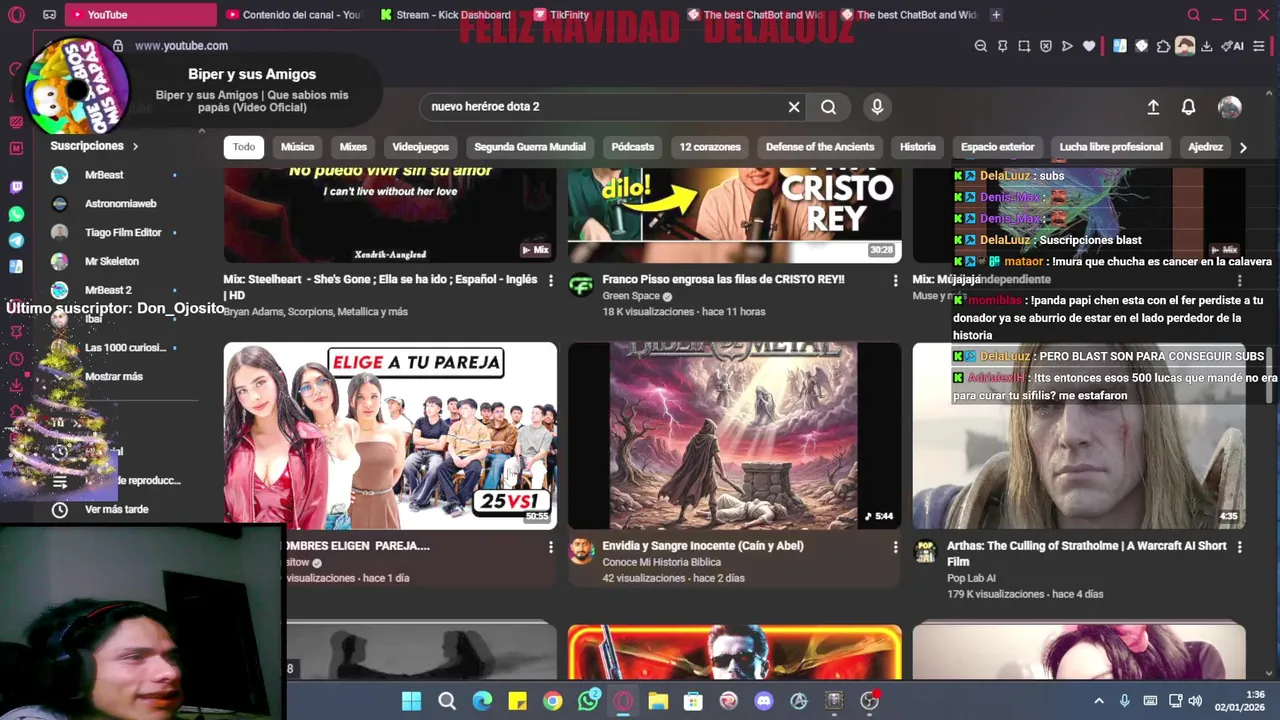This screenshot has height=720, width=1280.
Task: Select the Ajedrez filter chip
Action: tap(1205, 147)
